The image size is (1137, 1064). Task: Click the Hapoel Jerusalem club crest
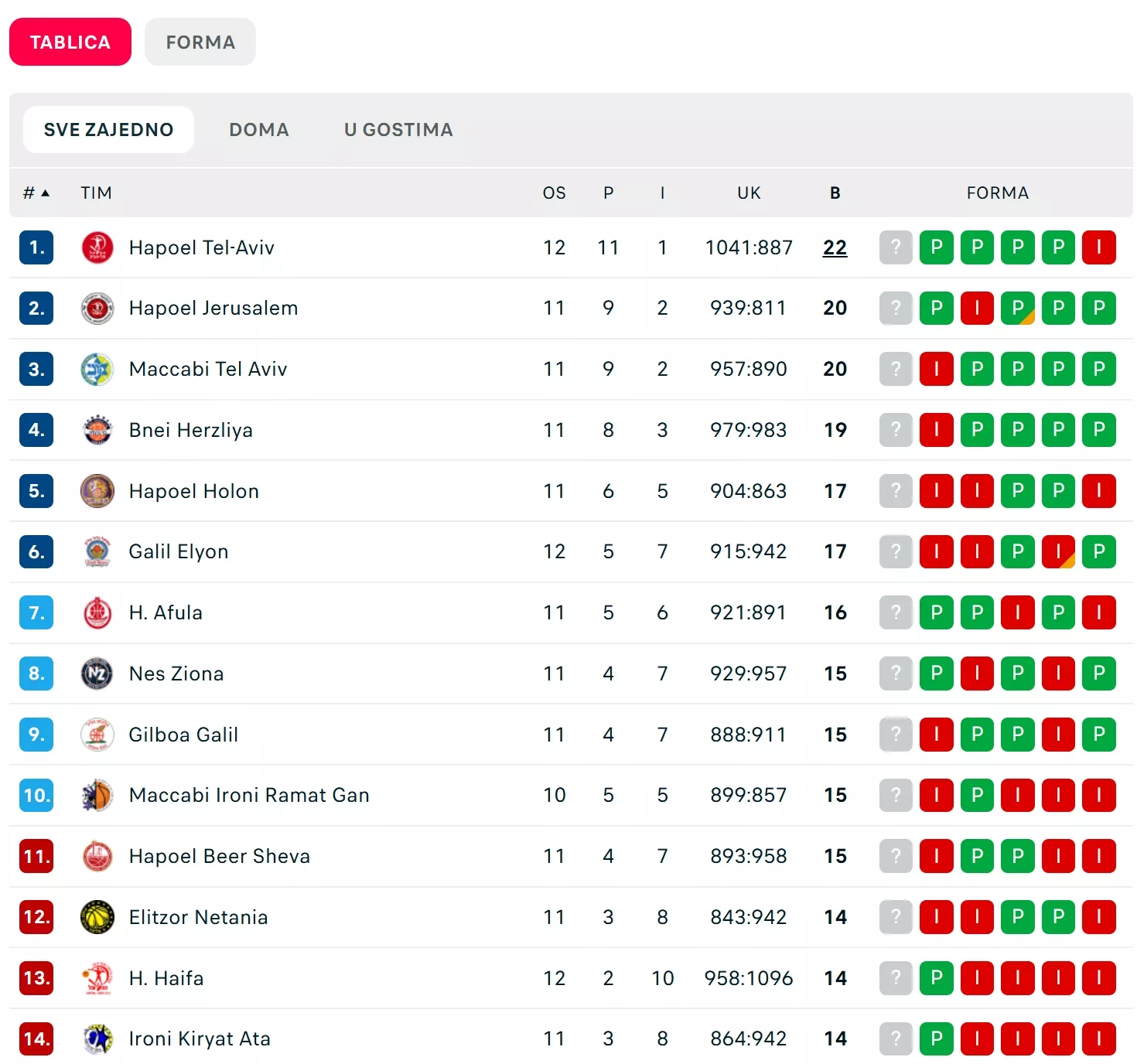97,309
